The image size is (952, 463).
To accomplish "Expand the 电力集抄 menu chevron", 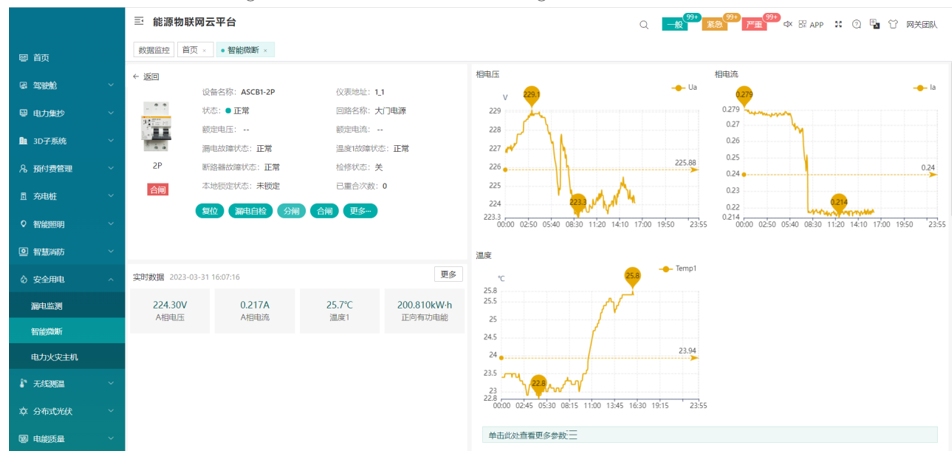I will [111, 113].
